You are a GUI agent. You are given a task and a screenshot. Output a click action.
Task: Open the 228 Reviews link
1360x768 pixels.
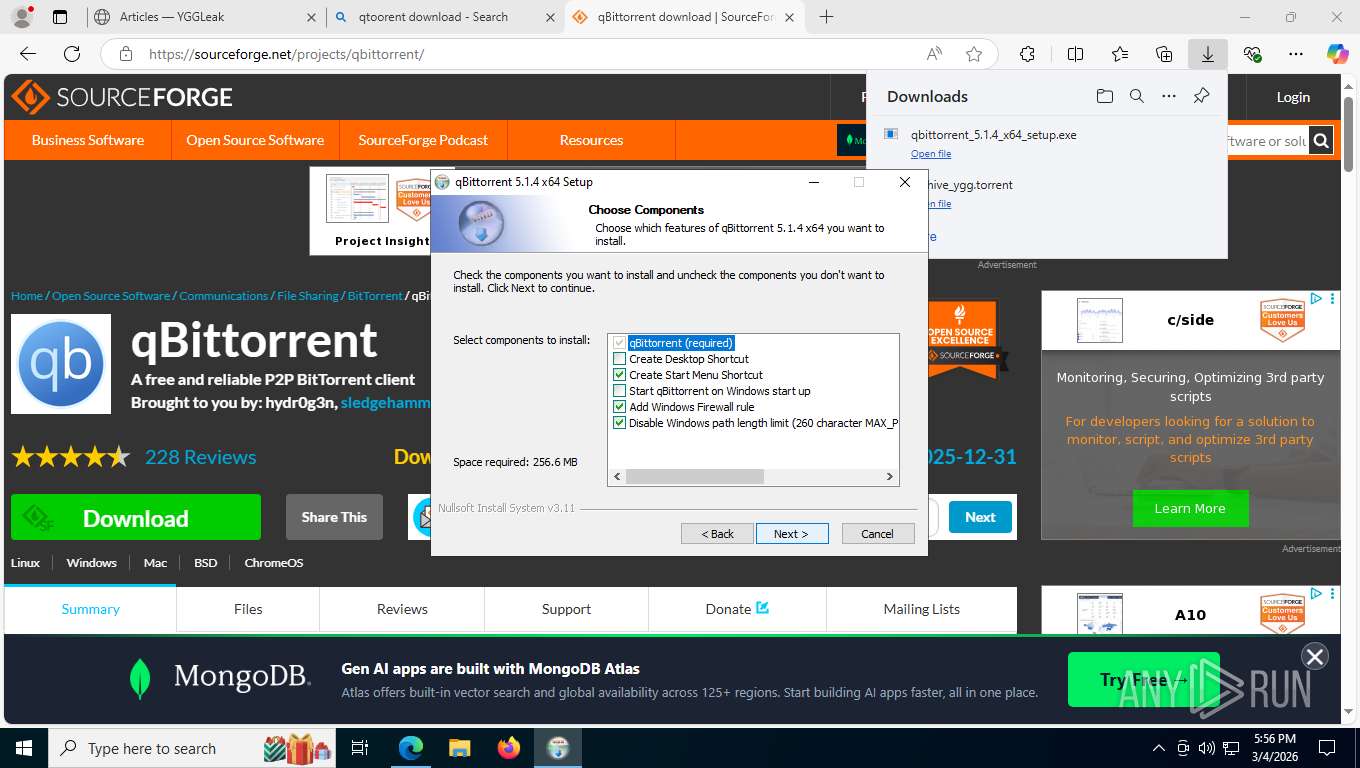coord(201,457)
